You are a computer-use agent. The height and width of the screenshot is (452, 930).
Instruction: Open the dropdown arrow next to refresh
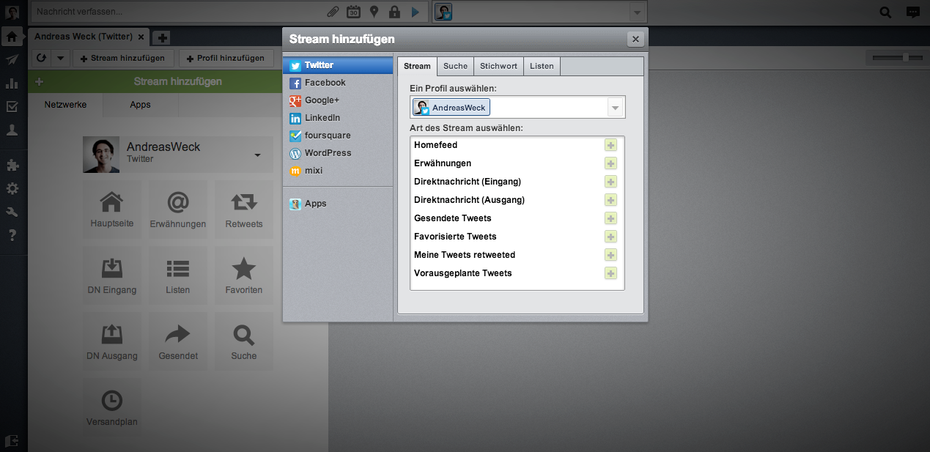point(60,58)
